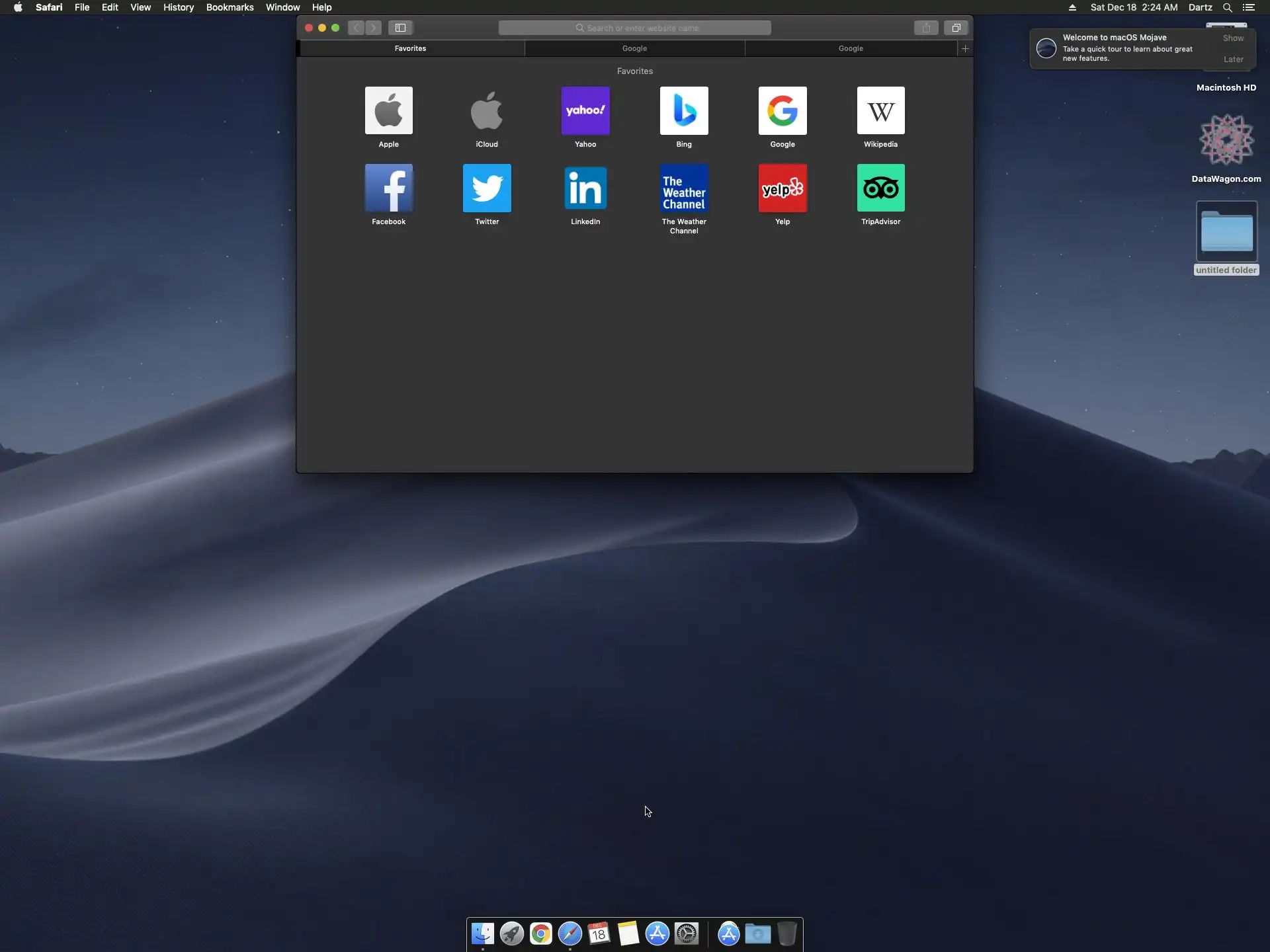Select the Favorites tab
1270x952 pixels.
click(x=410, y=48)
